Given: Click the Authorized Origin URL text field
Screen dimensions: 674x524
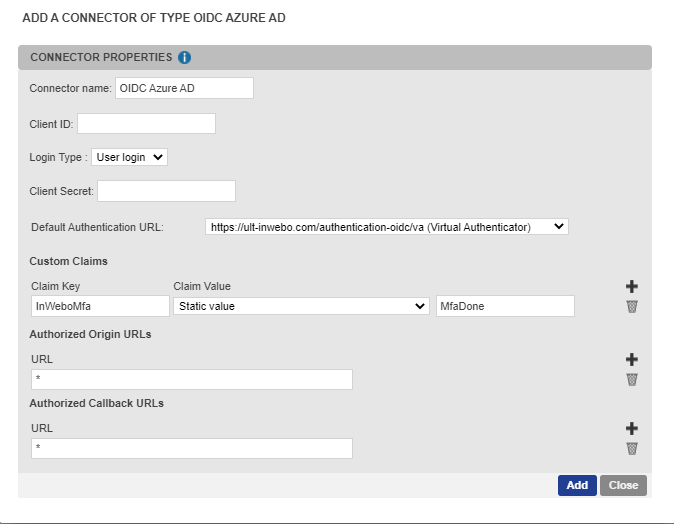Looking at the screenshot, I should [x=191, y=379].
